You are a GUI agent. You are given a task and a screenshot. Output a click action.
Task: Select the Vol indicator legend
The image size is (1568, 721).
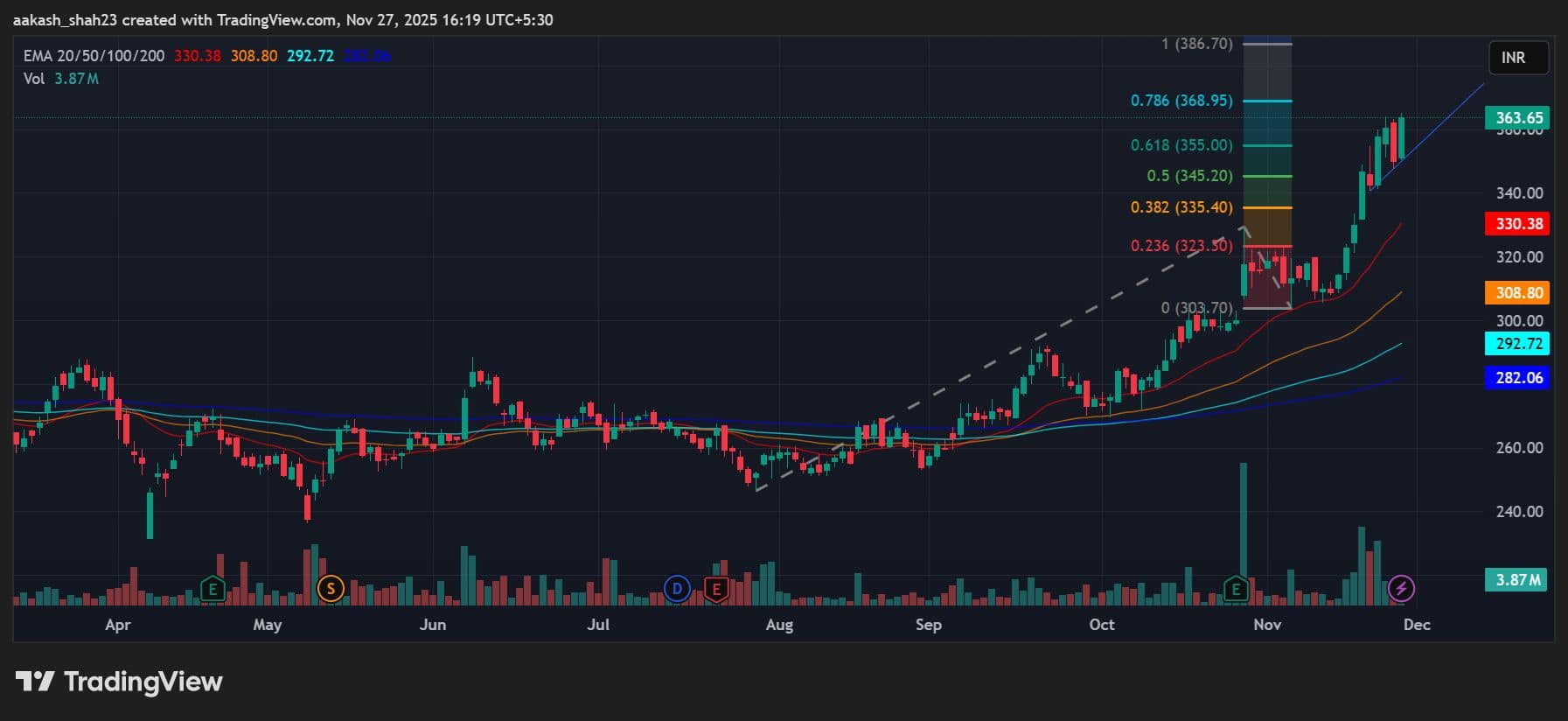[34, 79]
